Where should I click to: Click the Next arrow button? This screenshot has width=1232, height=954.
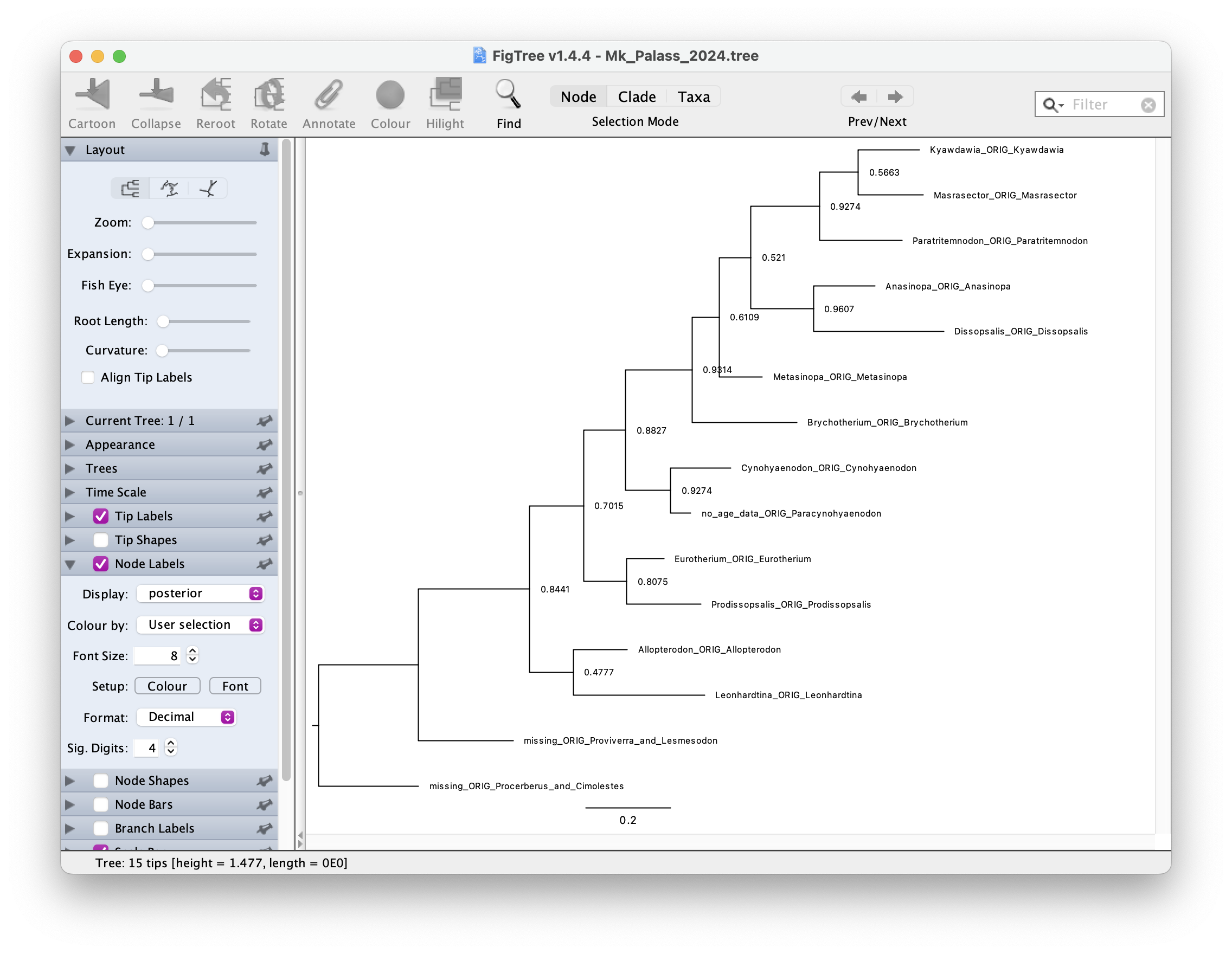[895, 97]
